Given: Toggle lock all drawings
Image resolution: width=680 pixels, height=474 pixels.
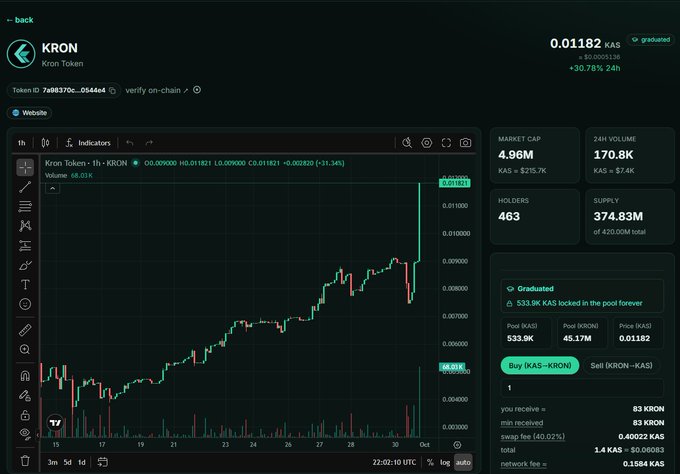Looking at the screenshot, I should (25, 415).
